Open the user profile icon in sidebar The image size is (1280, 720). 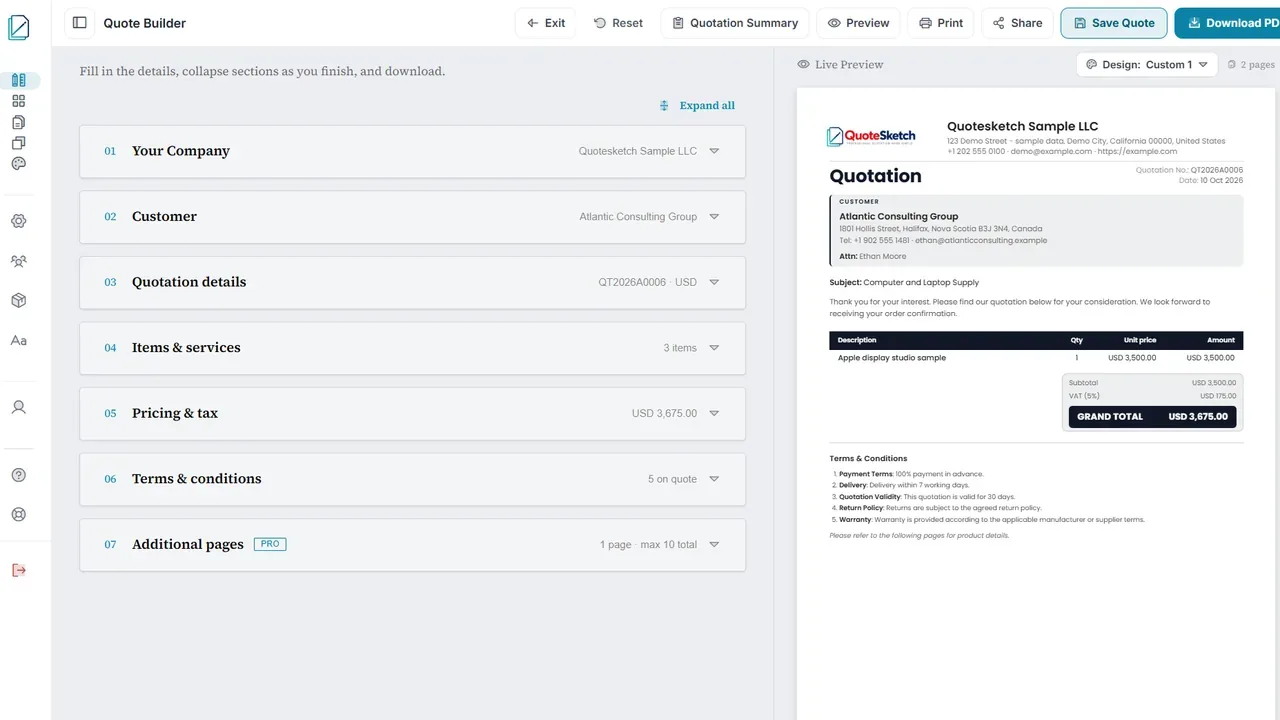click(x=19, y=407)
